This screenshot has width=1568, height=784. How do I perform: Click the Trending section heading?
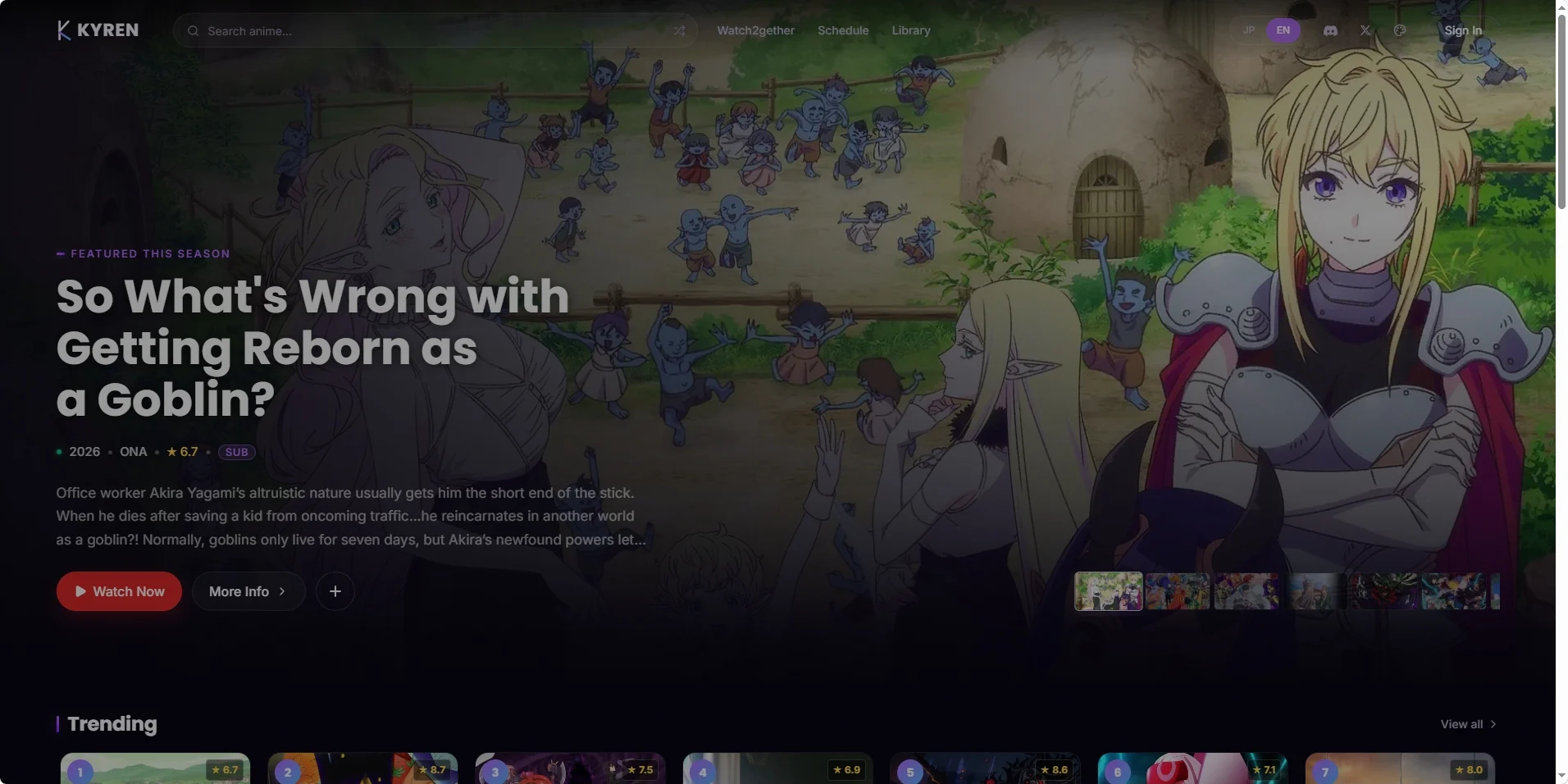[112, 723]
